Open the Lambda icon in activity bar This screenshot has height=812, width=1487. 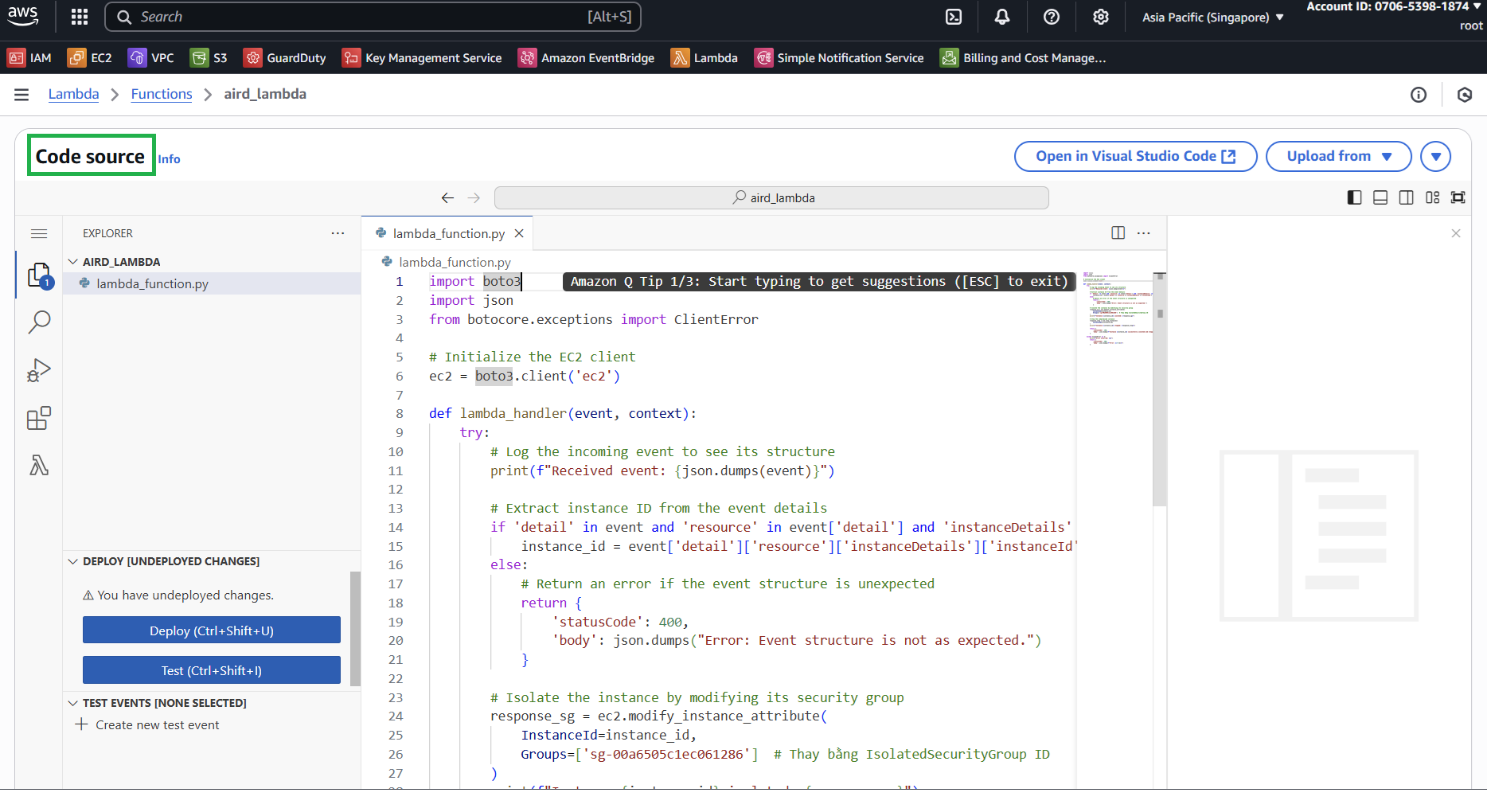(39, 465)
